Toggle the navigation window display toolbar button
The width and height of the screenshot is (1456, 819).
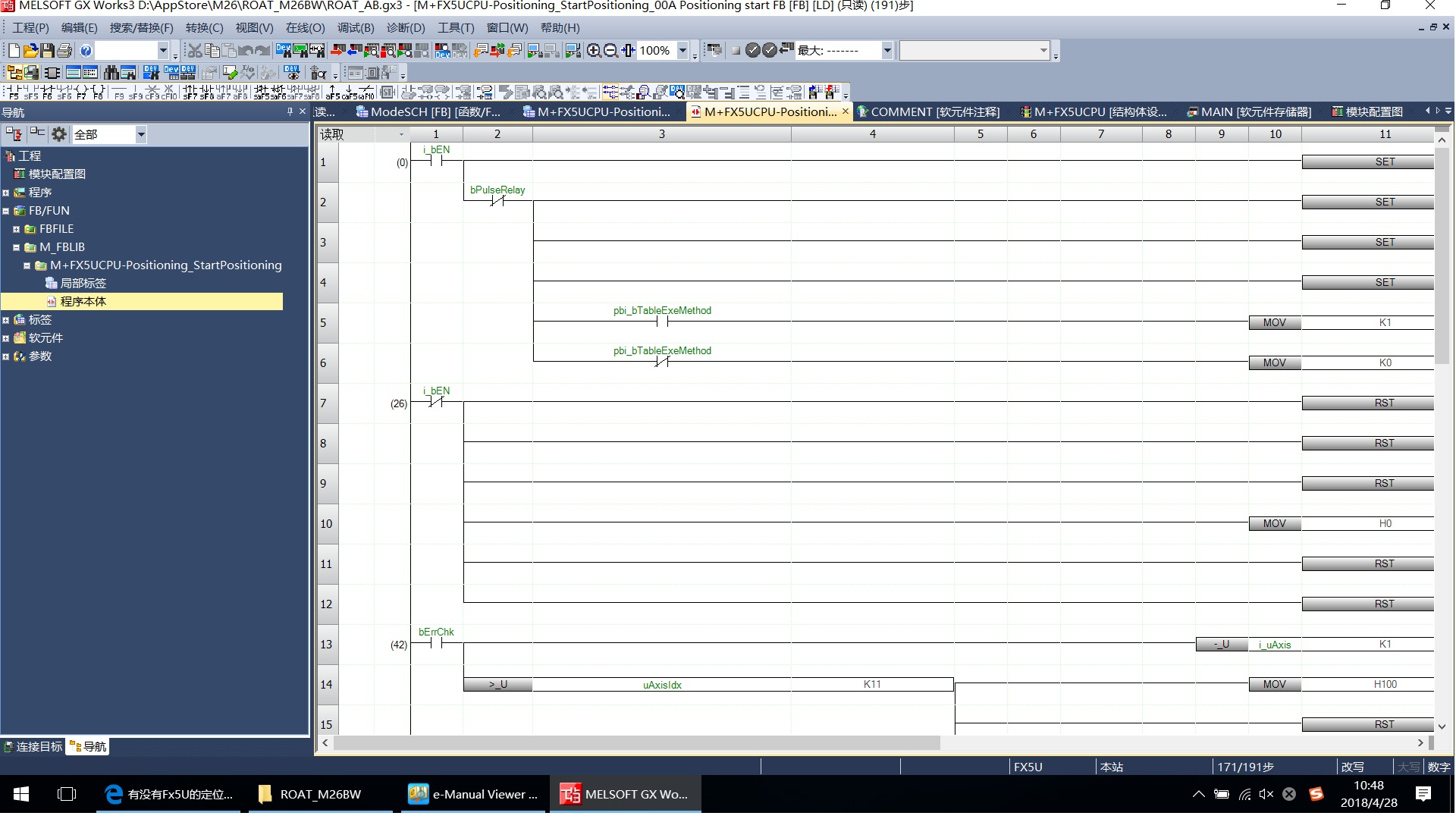(x=14, y=73)
